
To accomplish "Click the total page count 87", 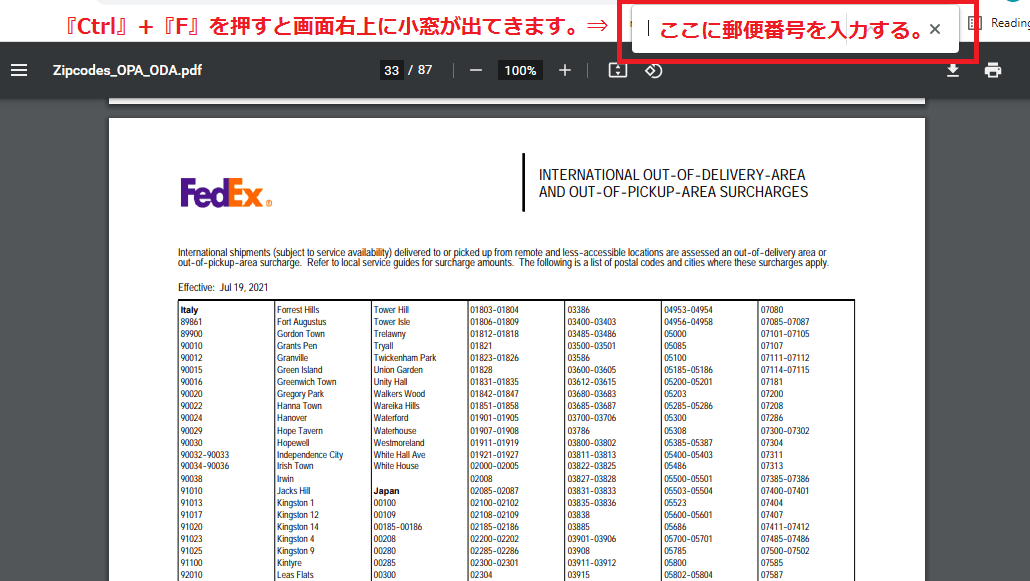I will 425,70.
